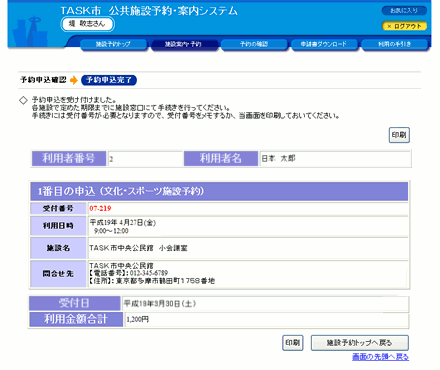Viewport: 440px width, 370px height.
Task: Click the upper 印刷 print button
Action: point(399,135)
